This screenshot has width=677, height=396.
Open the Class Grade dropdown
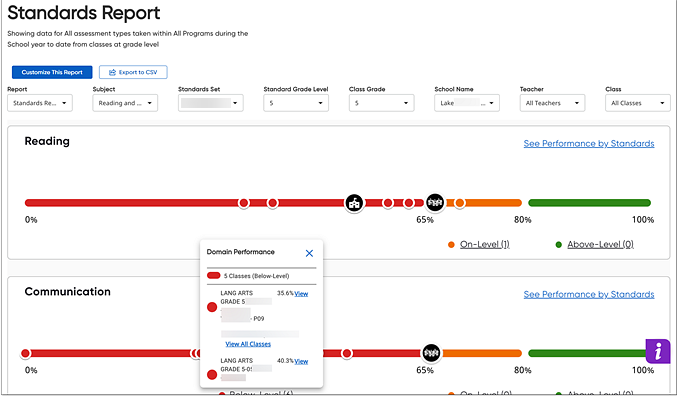382,103
